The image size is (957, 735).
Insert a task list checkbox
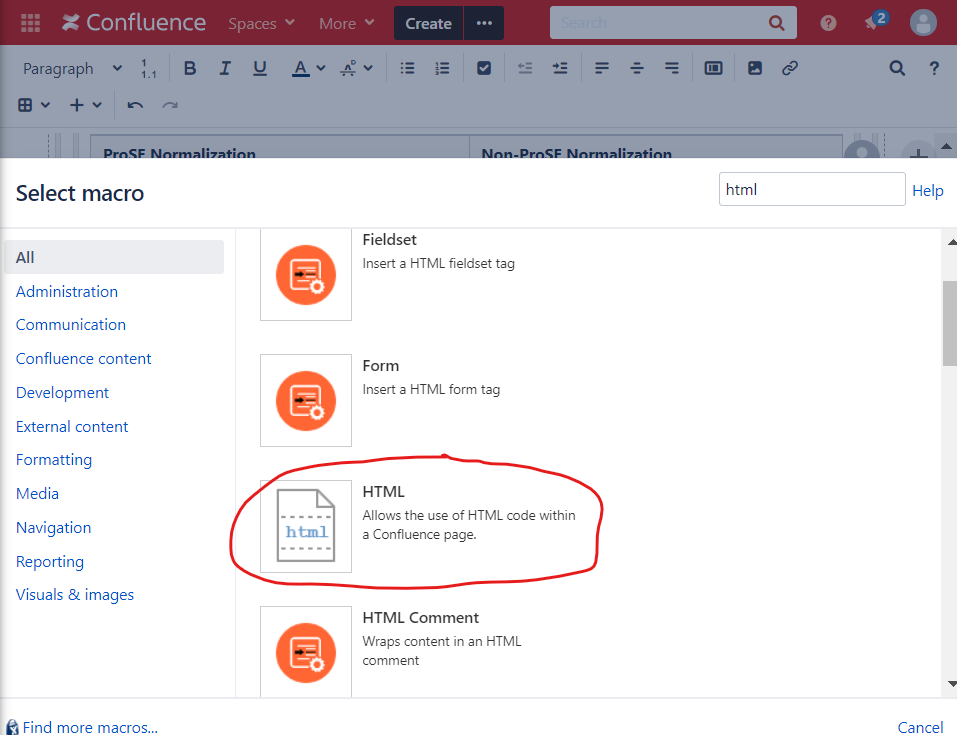click(484, 68)
